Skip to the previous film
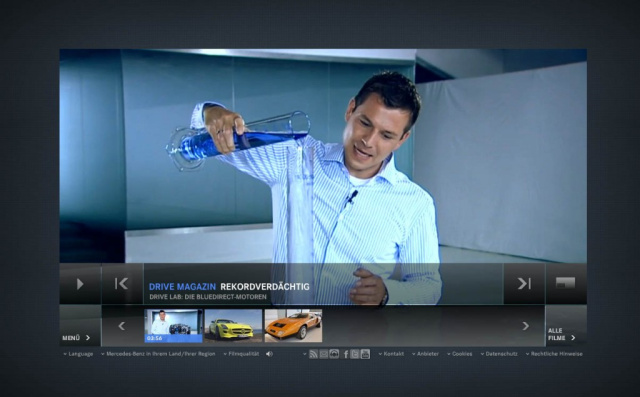The width and height of the screenshot is (640, 397). tap(122, 284)
